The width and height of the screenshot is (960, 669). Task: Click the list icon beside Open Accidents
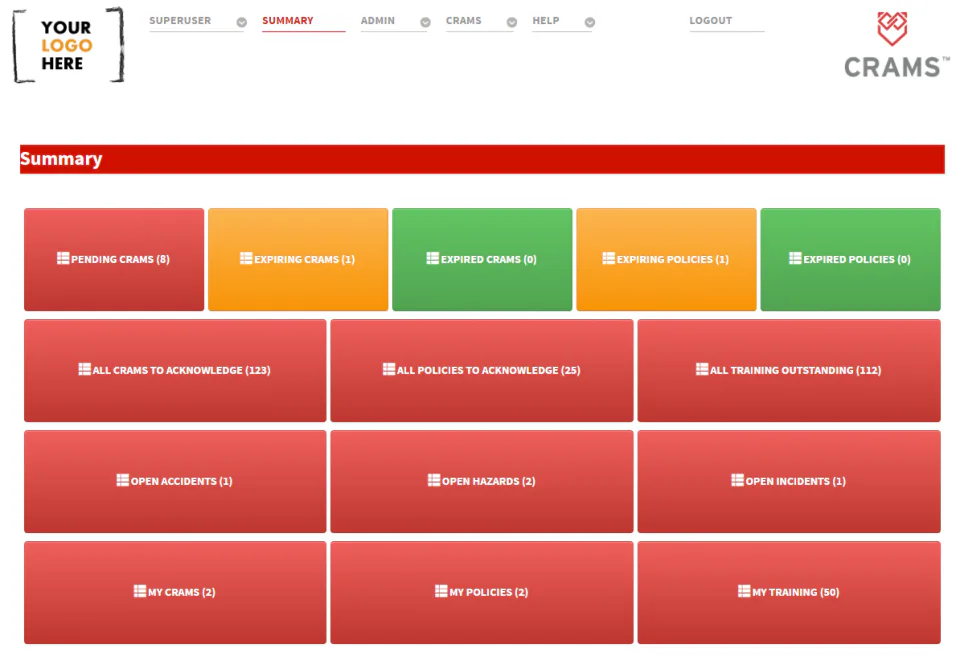122,480
